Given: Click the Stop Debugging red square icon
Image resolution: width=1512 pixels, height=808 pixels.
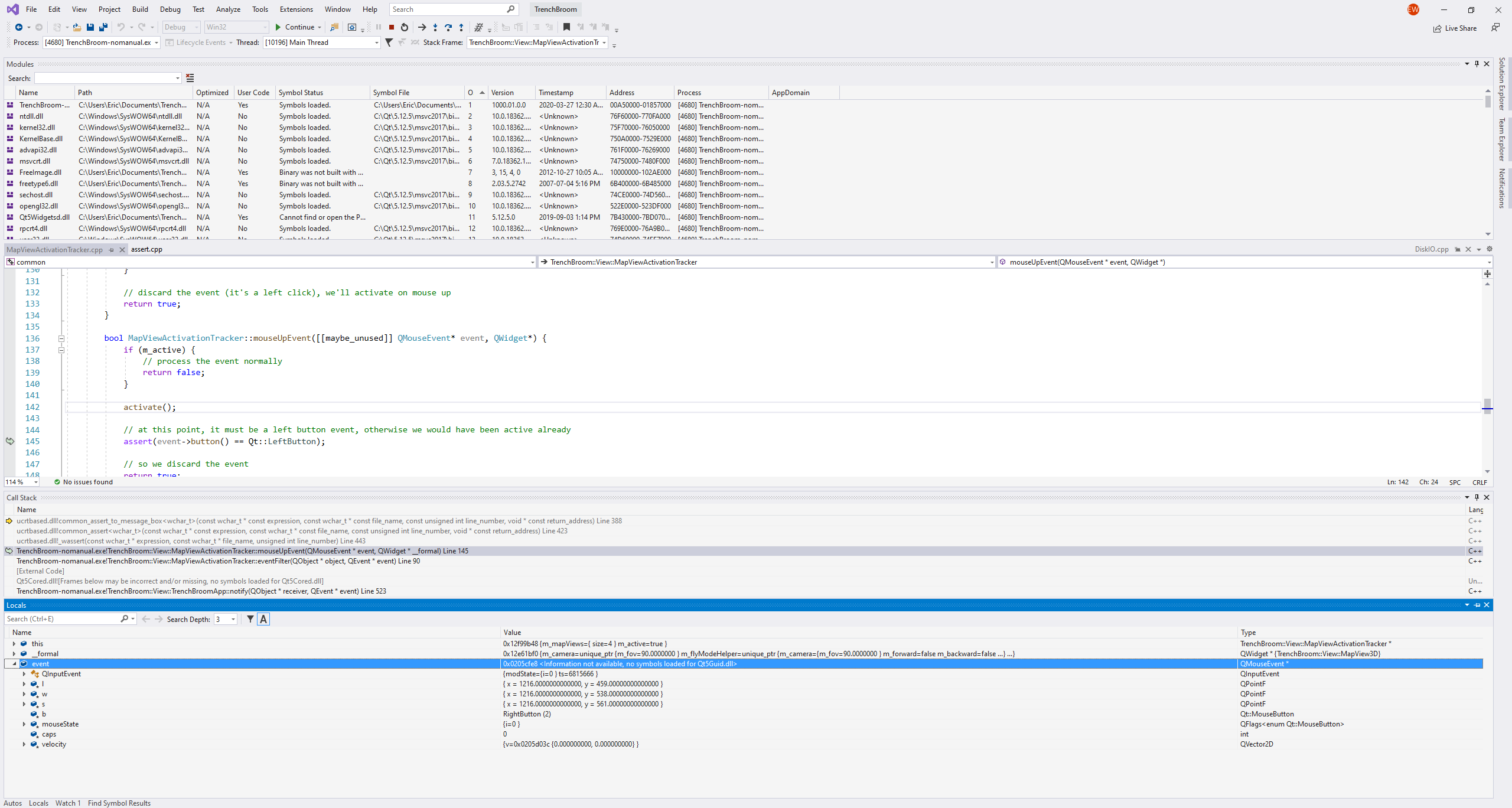Looking at the screenshot, I should pos(391,27).
